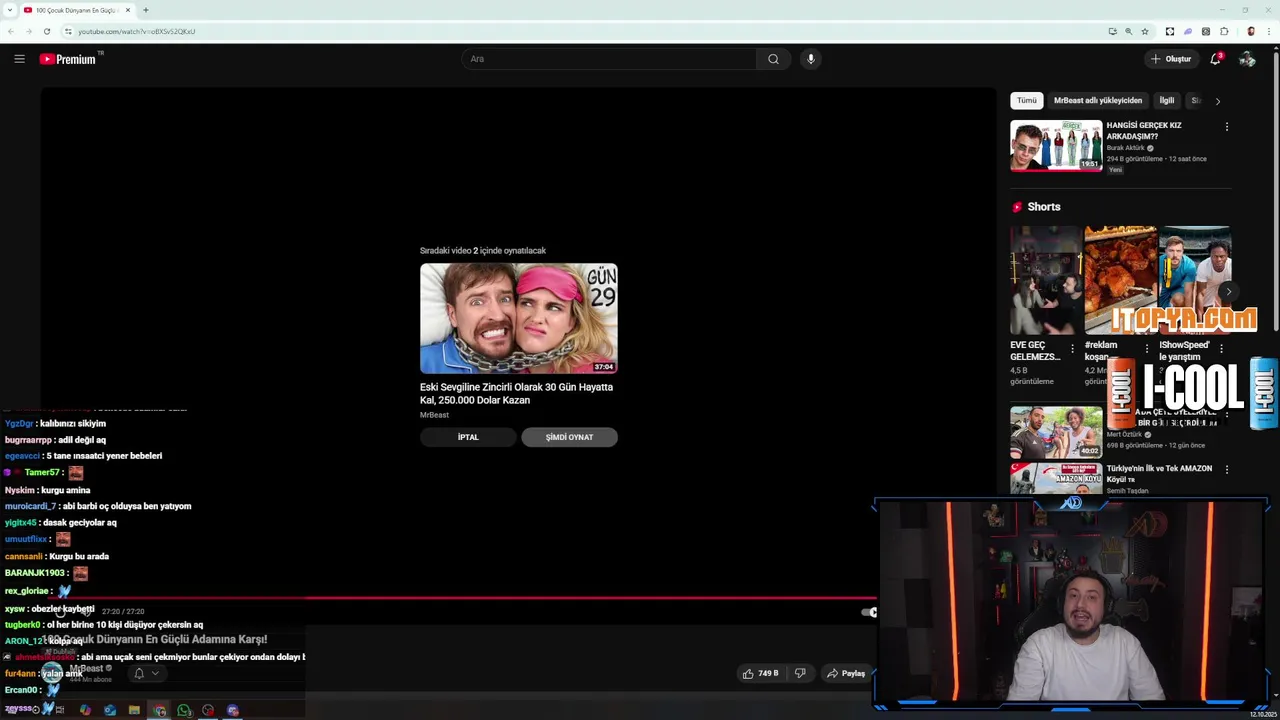Click the purple extension icon in Chrome toolbar
The width and height of the screenshot is (1280, 720).
[x=1188, y=31]
